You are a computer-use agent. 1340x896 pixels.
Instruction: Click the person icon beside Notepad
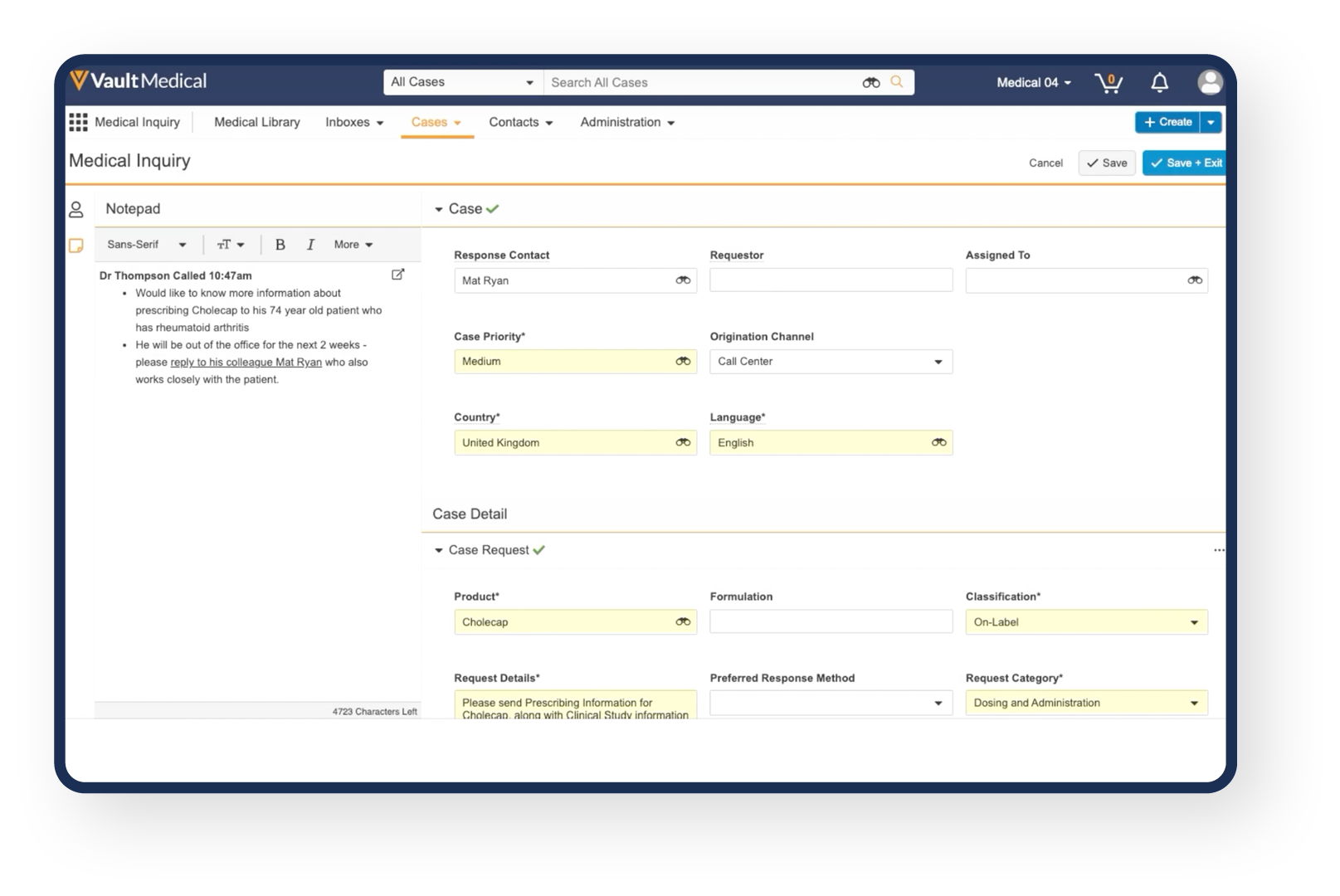tap(76, 209)
